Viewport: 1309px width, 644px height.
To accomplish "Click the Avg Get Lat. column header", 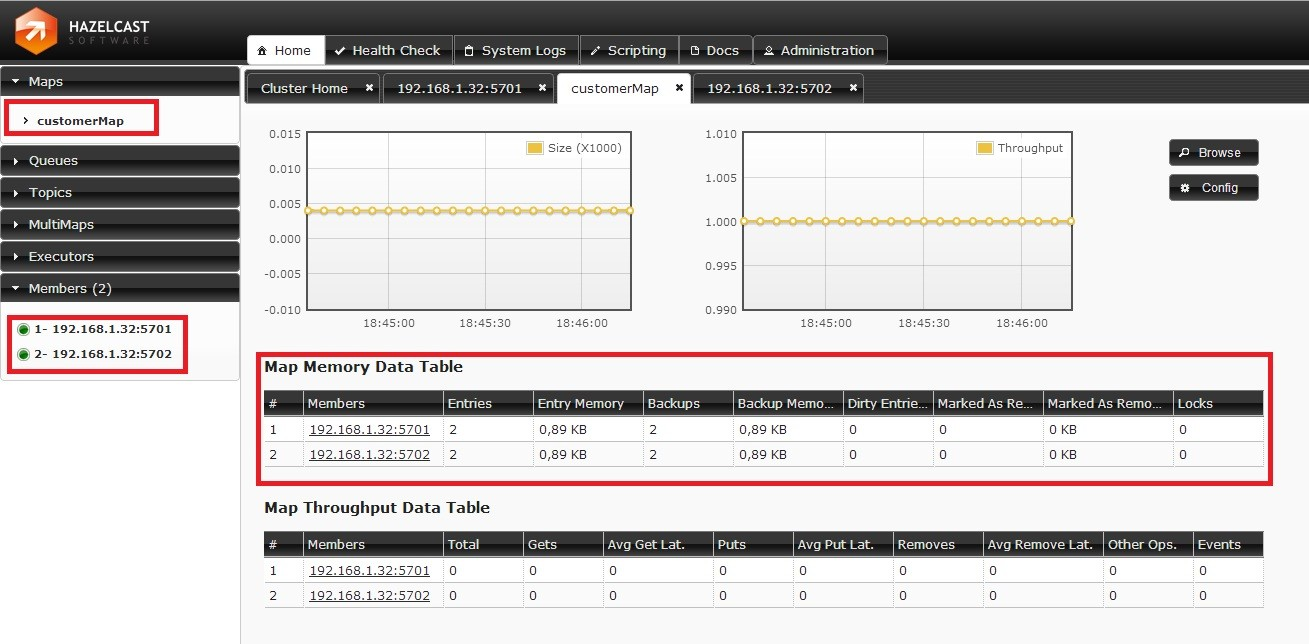I will pos(658,544).
